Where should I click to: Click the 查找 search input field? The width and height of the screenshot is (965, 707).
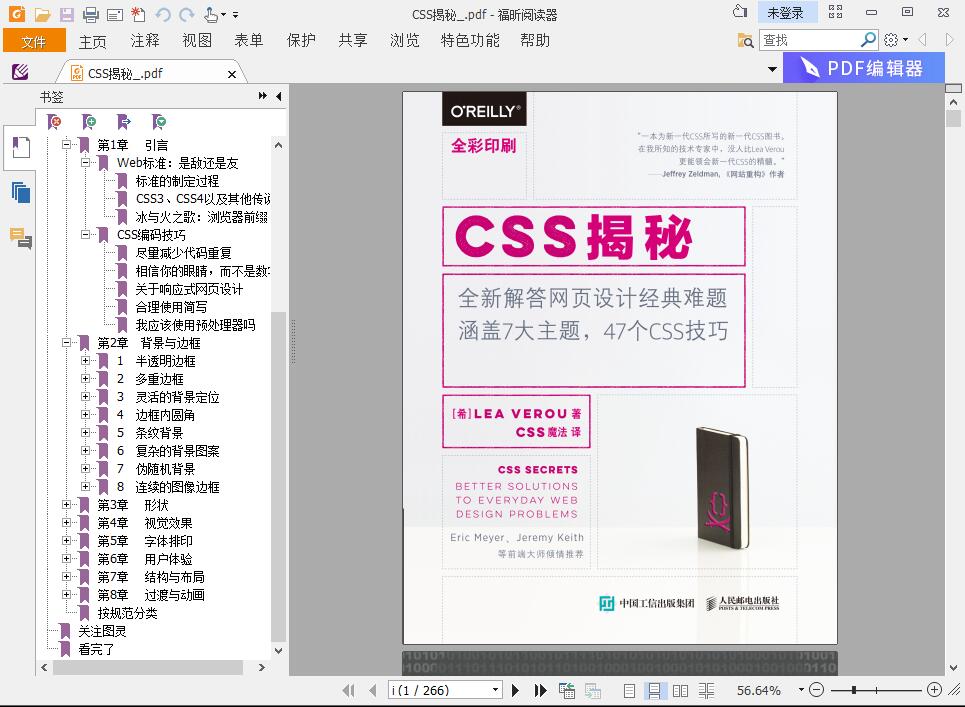[x=810, y=40]
